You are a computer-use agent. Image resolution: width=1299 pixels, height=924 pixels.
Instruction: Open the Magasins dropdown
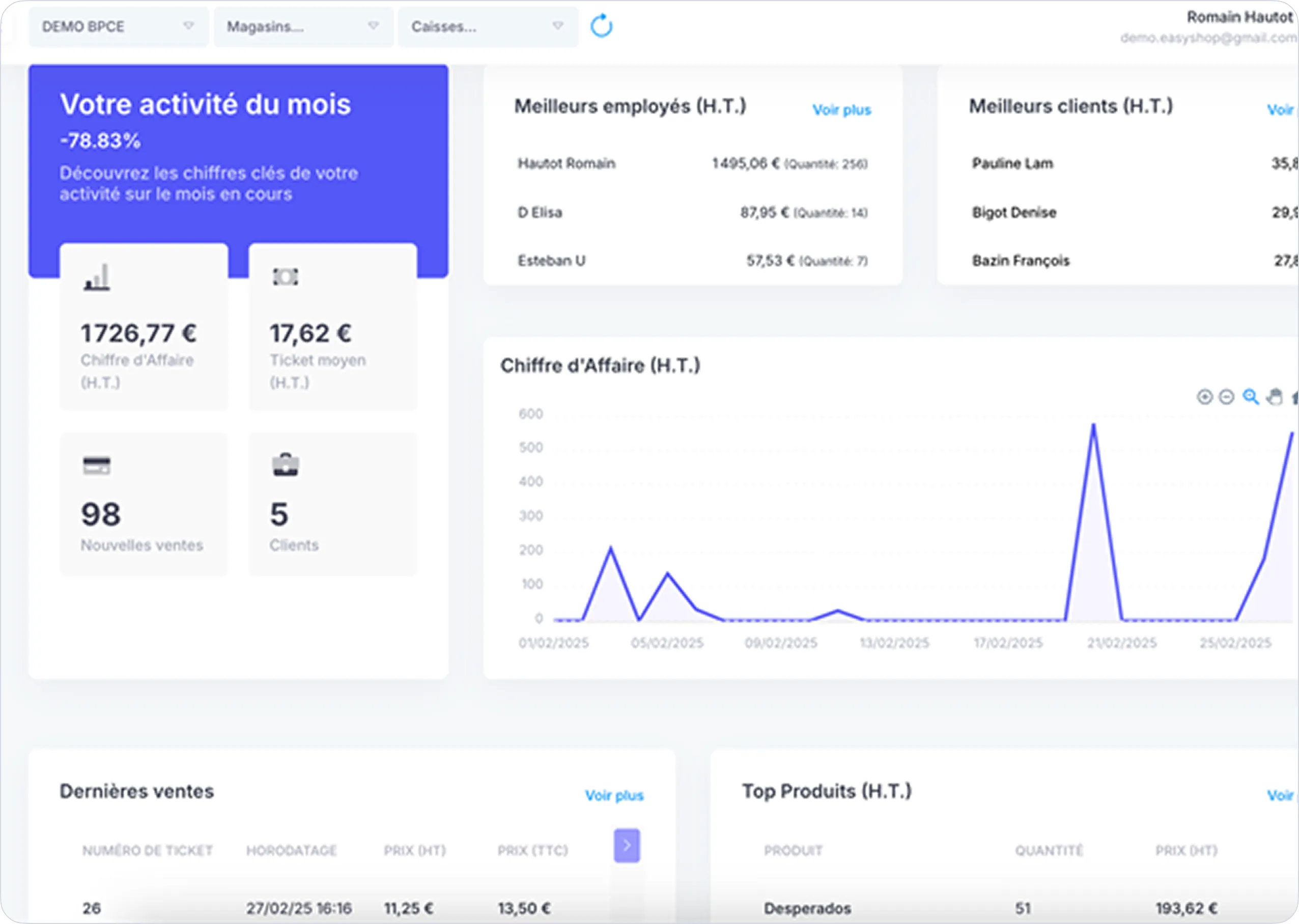(x=303, y=26)
